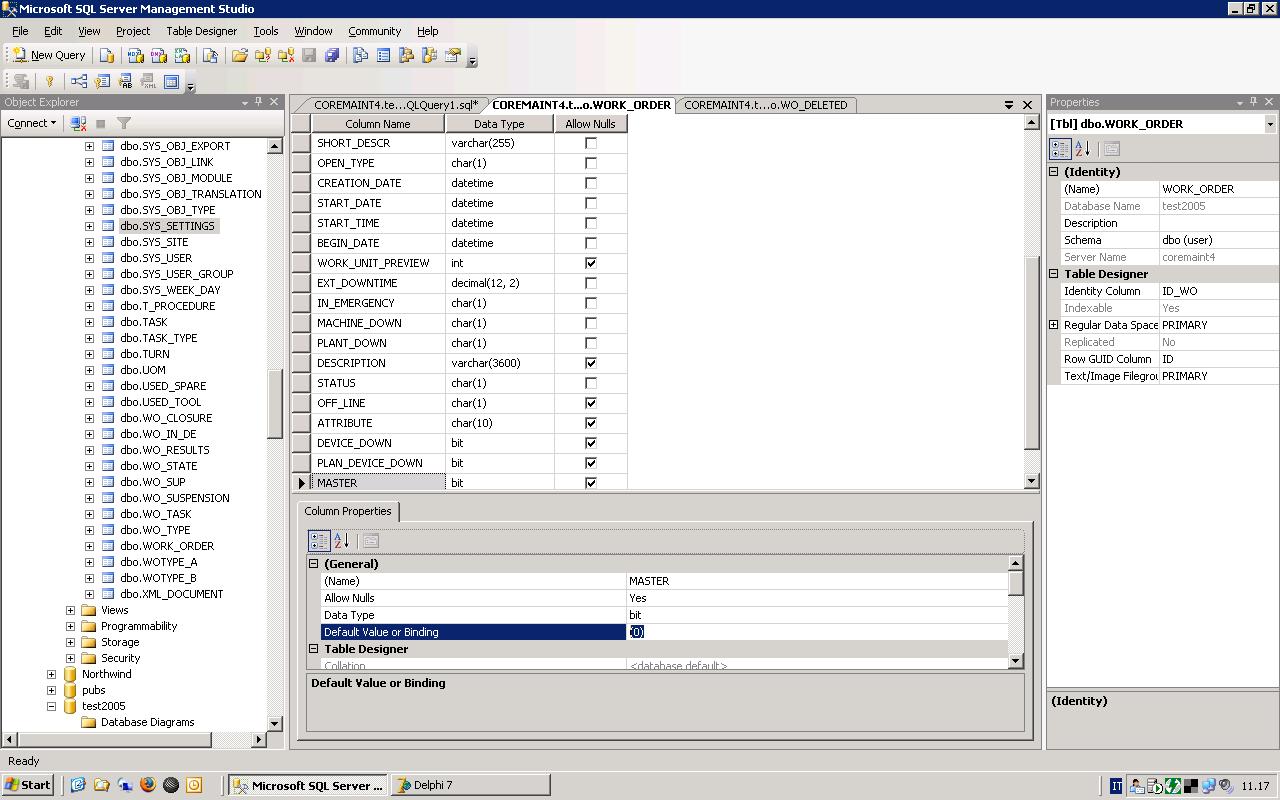Click the Save All icon
This screenshot has width=1280, height=800.
click(x=332, y=55)
